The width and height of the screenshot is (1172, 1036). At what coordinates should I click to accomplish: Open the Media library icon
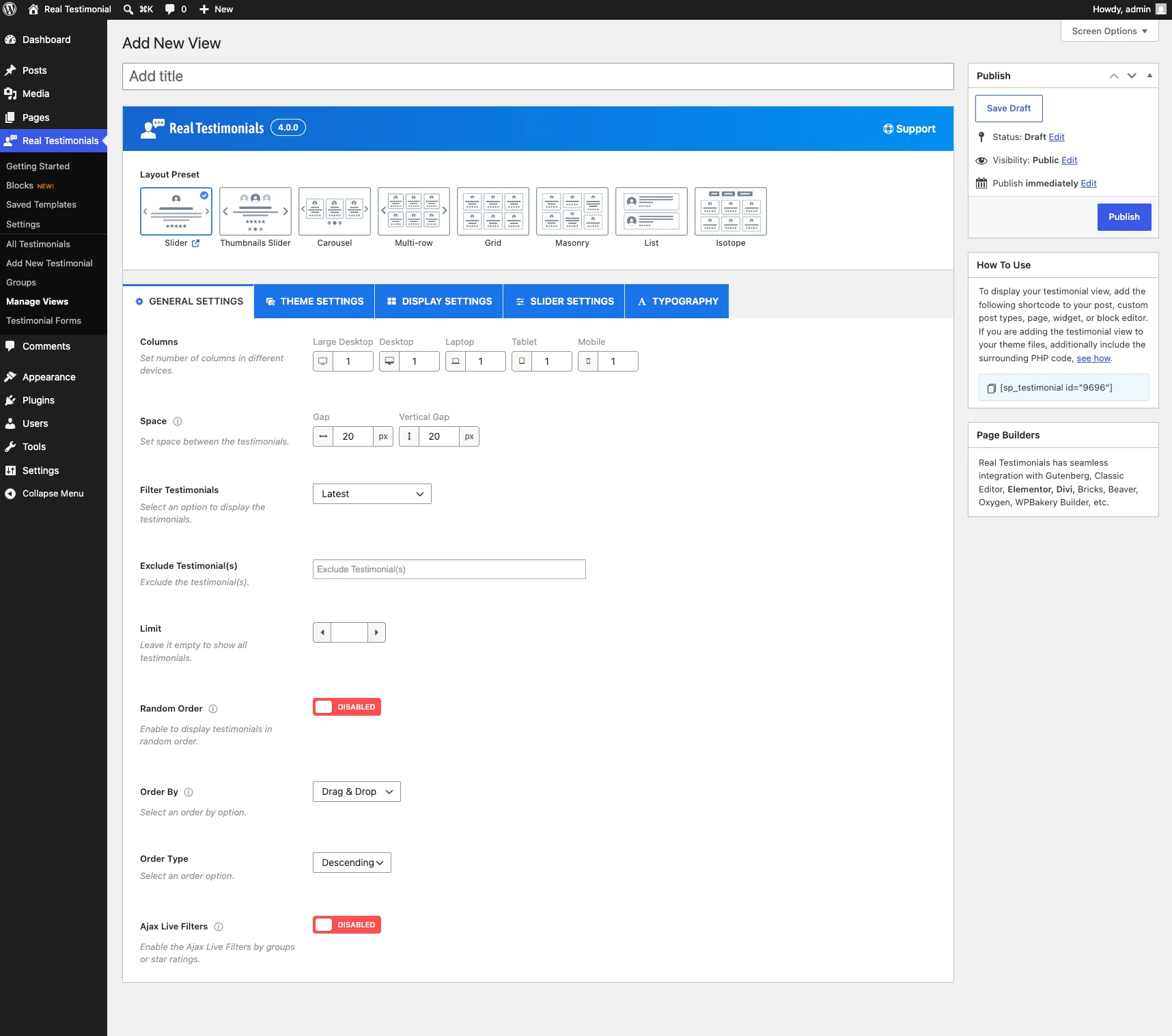[x=10, y=94]
